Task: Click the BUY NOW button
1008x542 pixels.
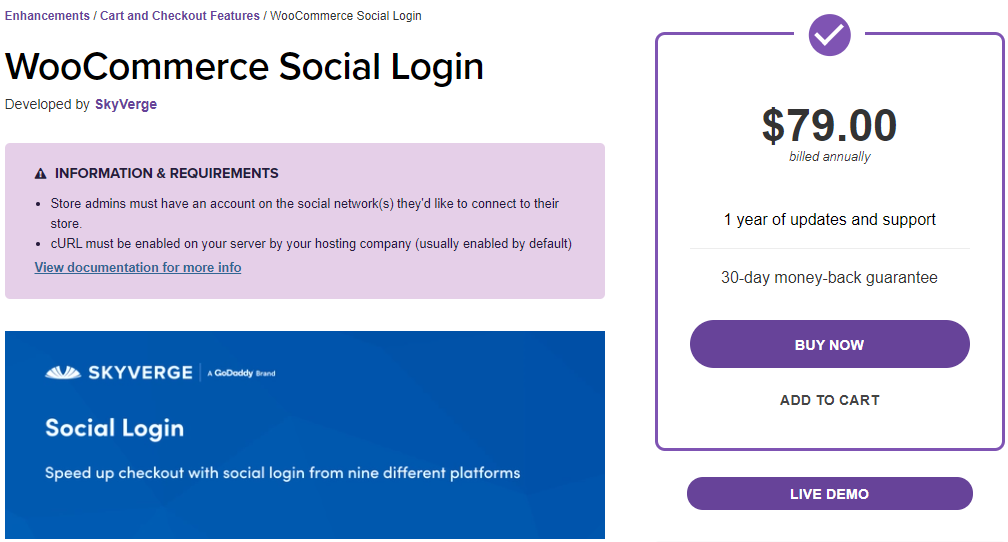Action: 829,344
